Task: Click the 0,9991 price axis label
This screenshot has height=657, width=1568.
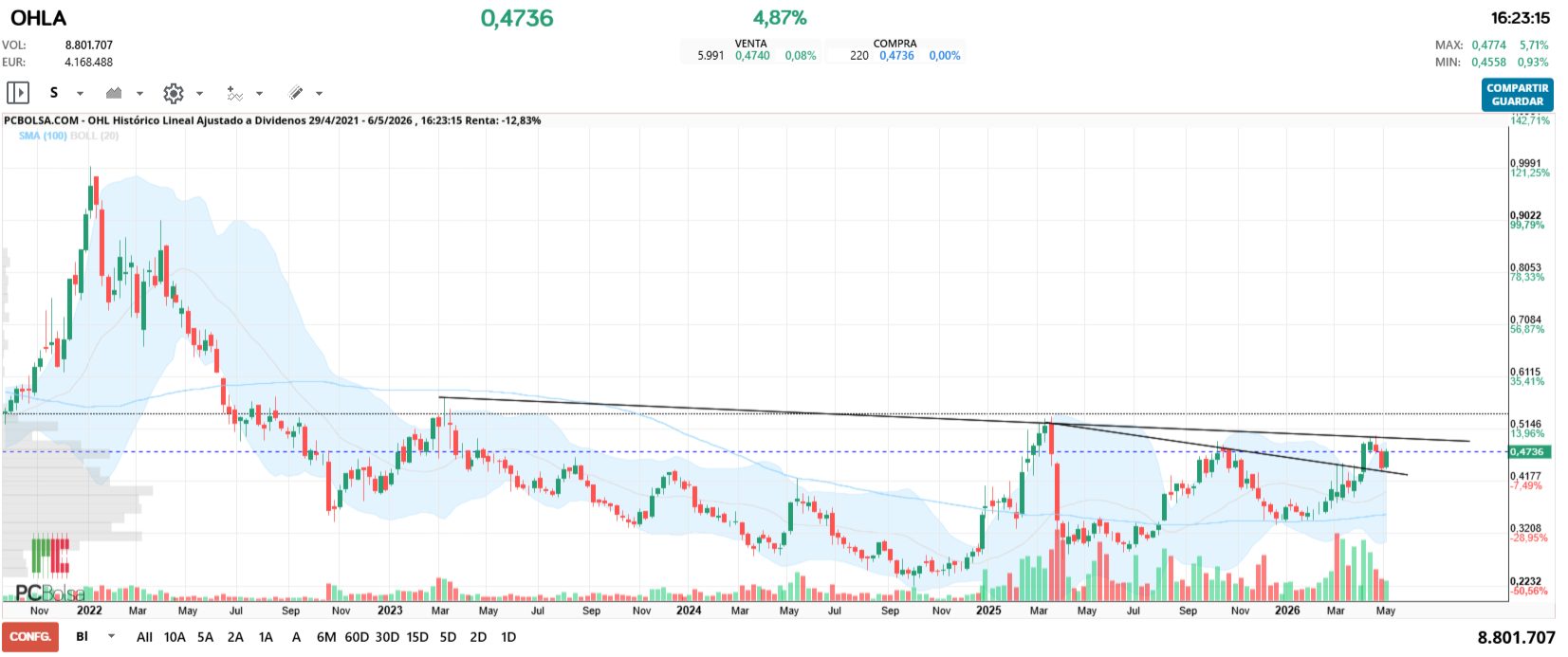Action: [1525, 163]
